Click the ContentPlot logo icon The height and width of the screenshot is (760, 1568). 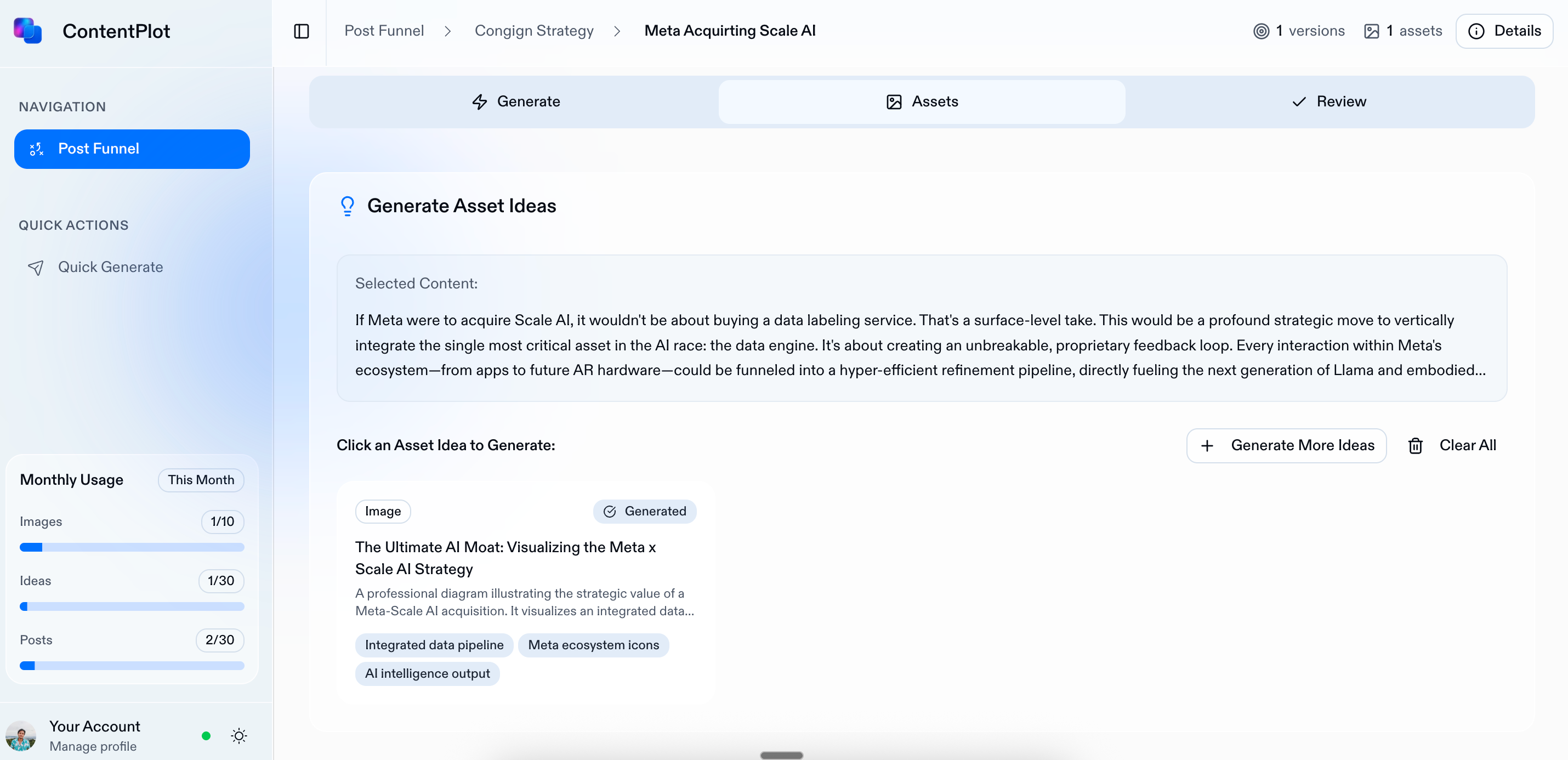(28, 31)
